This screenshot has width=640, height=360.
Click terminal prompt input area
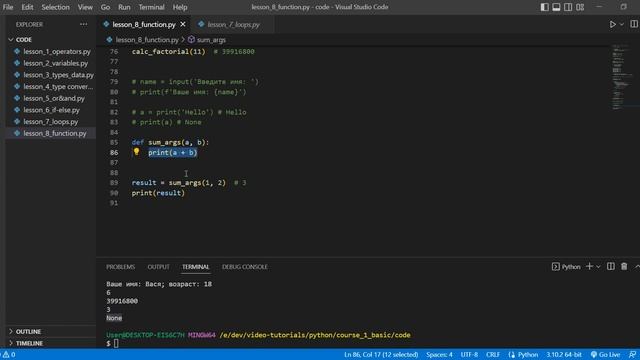tap(116, 344)
